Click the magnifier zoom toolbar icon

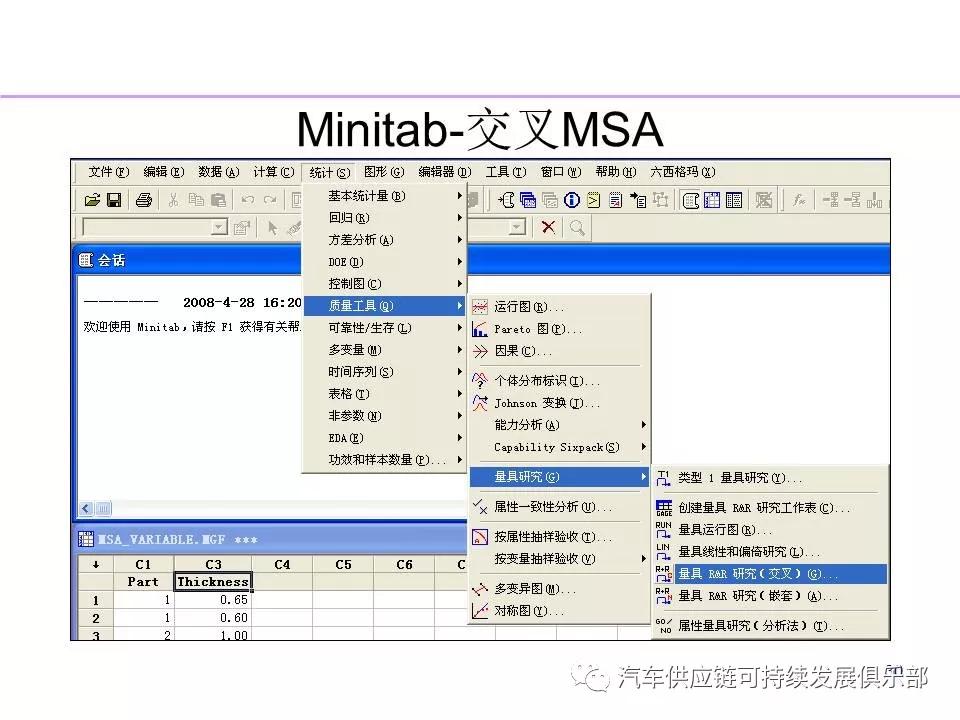click(577, 228)
